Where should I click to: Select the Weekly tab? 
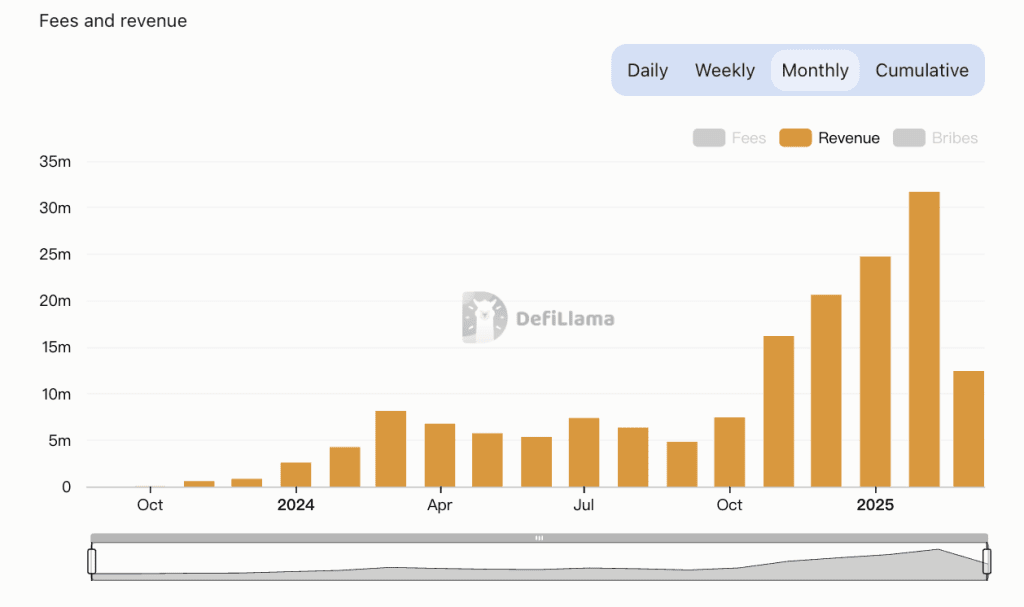point(725,70)
